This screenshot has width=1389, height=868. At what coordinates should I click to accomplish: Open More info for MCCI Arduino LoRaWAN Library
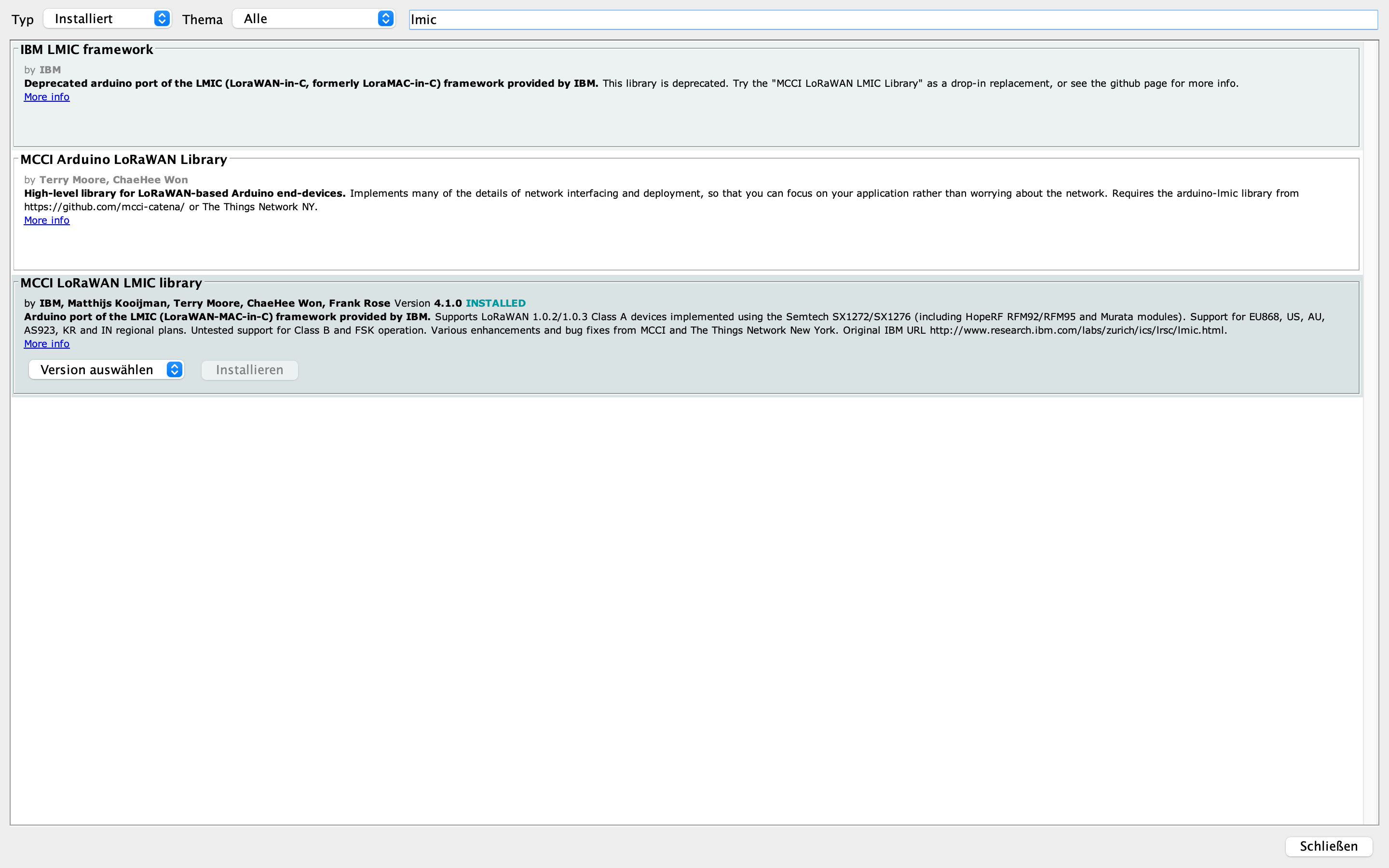[46, 220]
